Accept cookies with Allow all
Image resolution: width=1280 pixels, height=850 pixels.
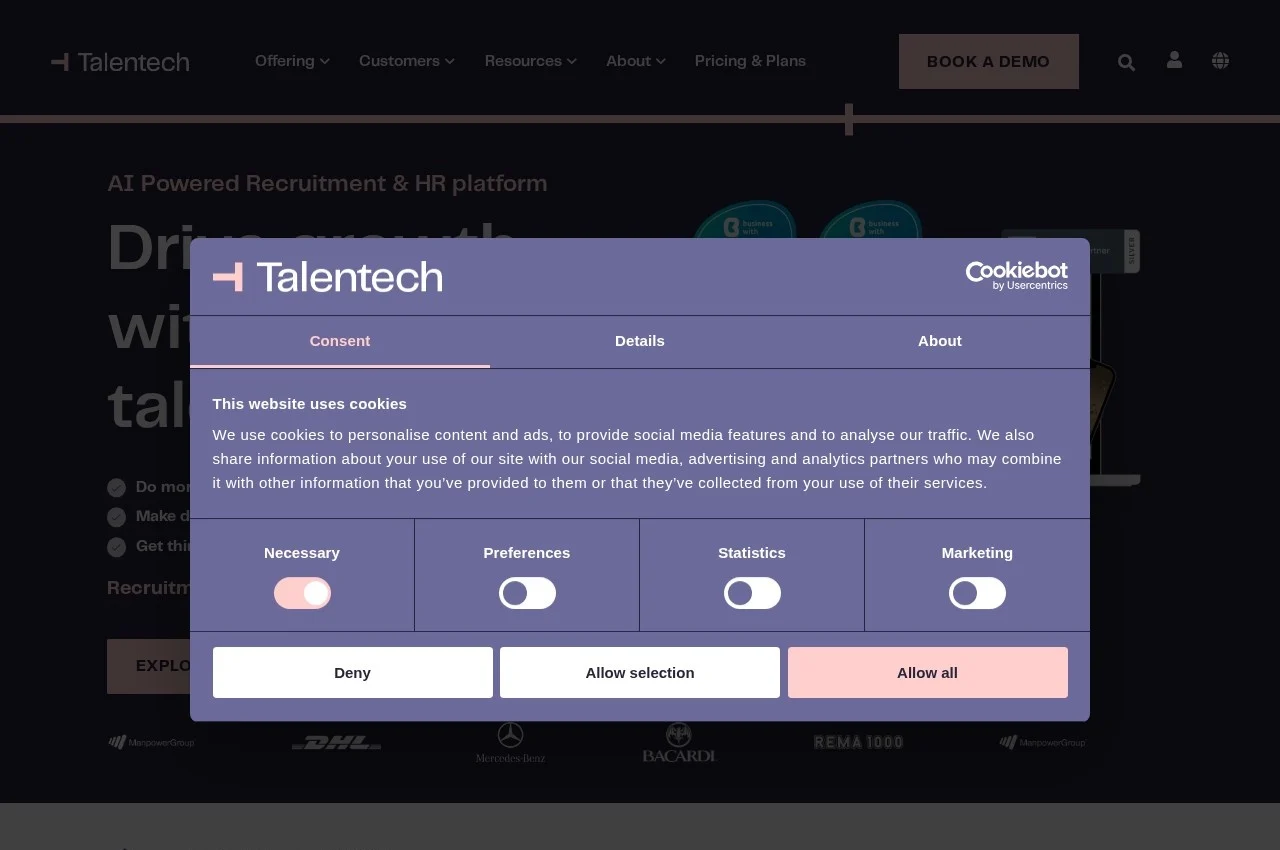pyautogui.click(x=928, y=672)
